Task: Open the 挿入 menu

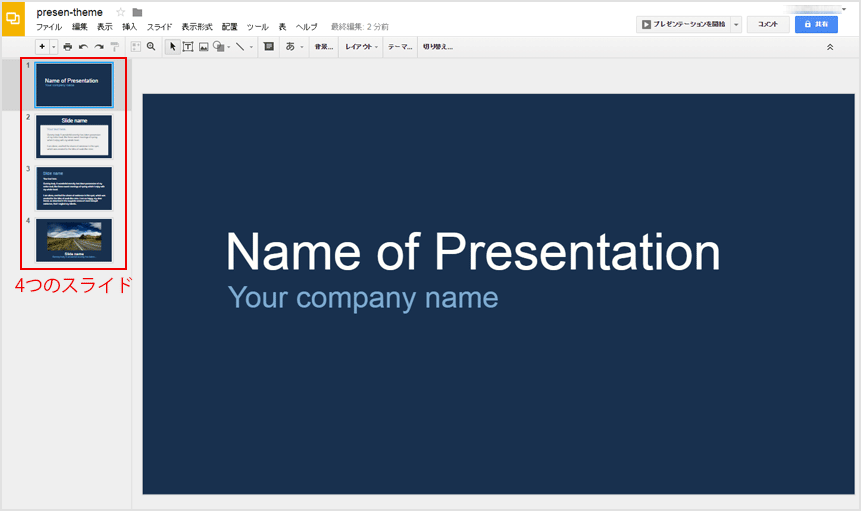Action: coord(129,26)
